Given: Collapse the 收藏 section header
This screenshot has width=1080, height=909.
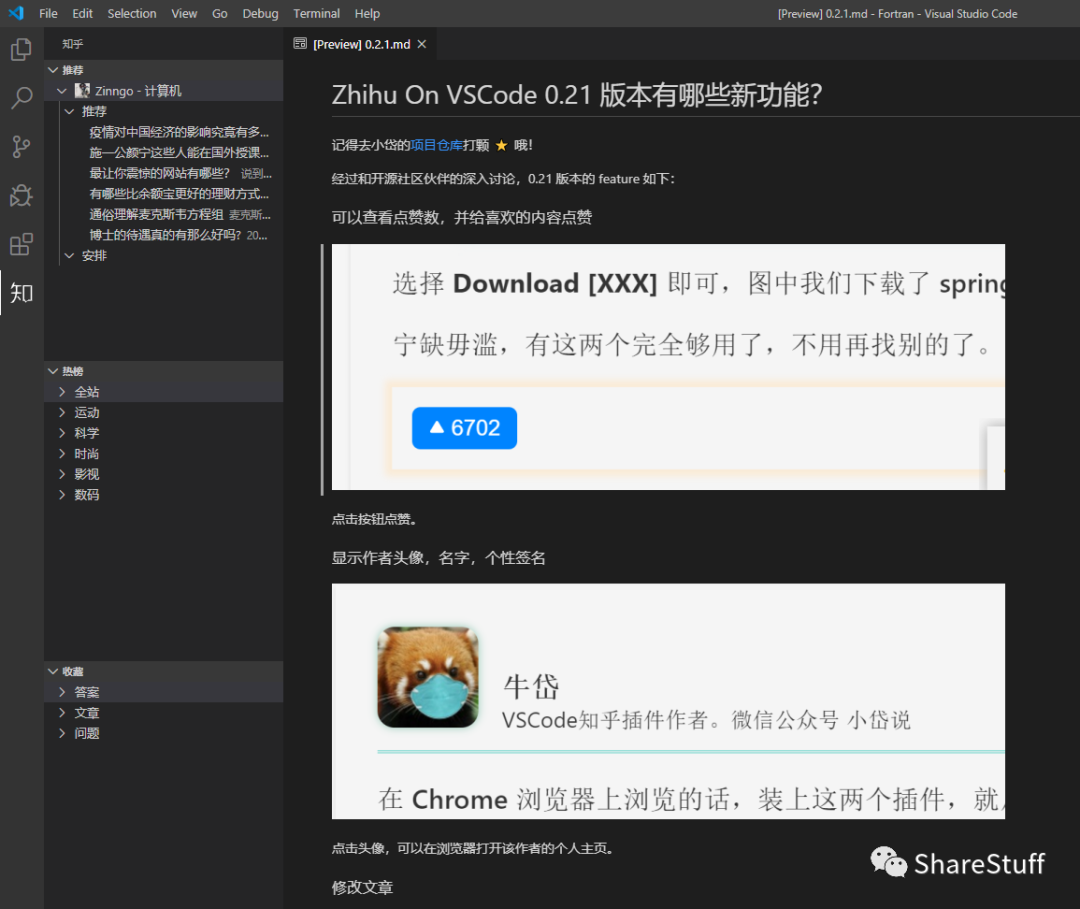Looking at the screenshot, I should point(164,671).
